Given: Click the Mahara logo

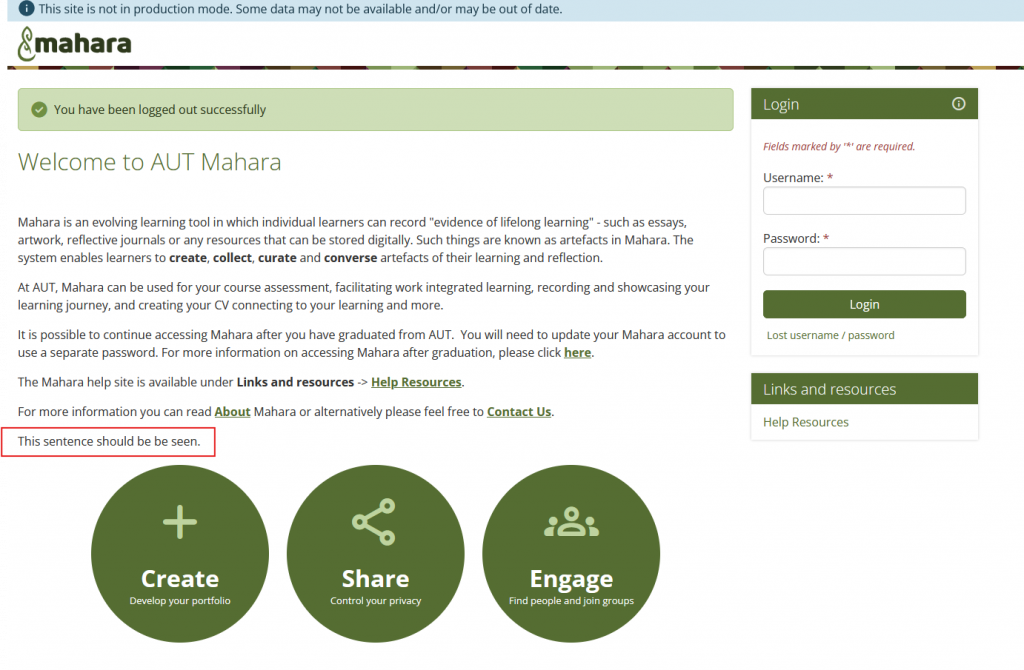Looking at the screenshot, I should (x=75, y=45).
